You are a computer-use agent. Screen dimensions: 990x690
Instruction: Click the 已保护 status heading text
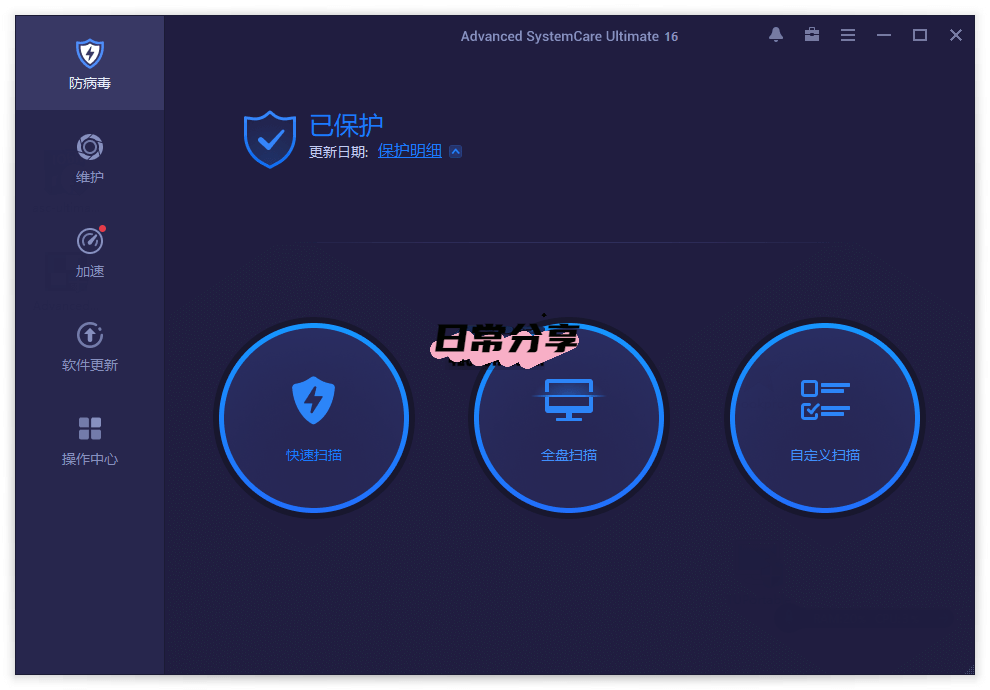click(346, 126)
